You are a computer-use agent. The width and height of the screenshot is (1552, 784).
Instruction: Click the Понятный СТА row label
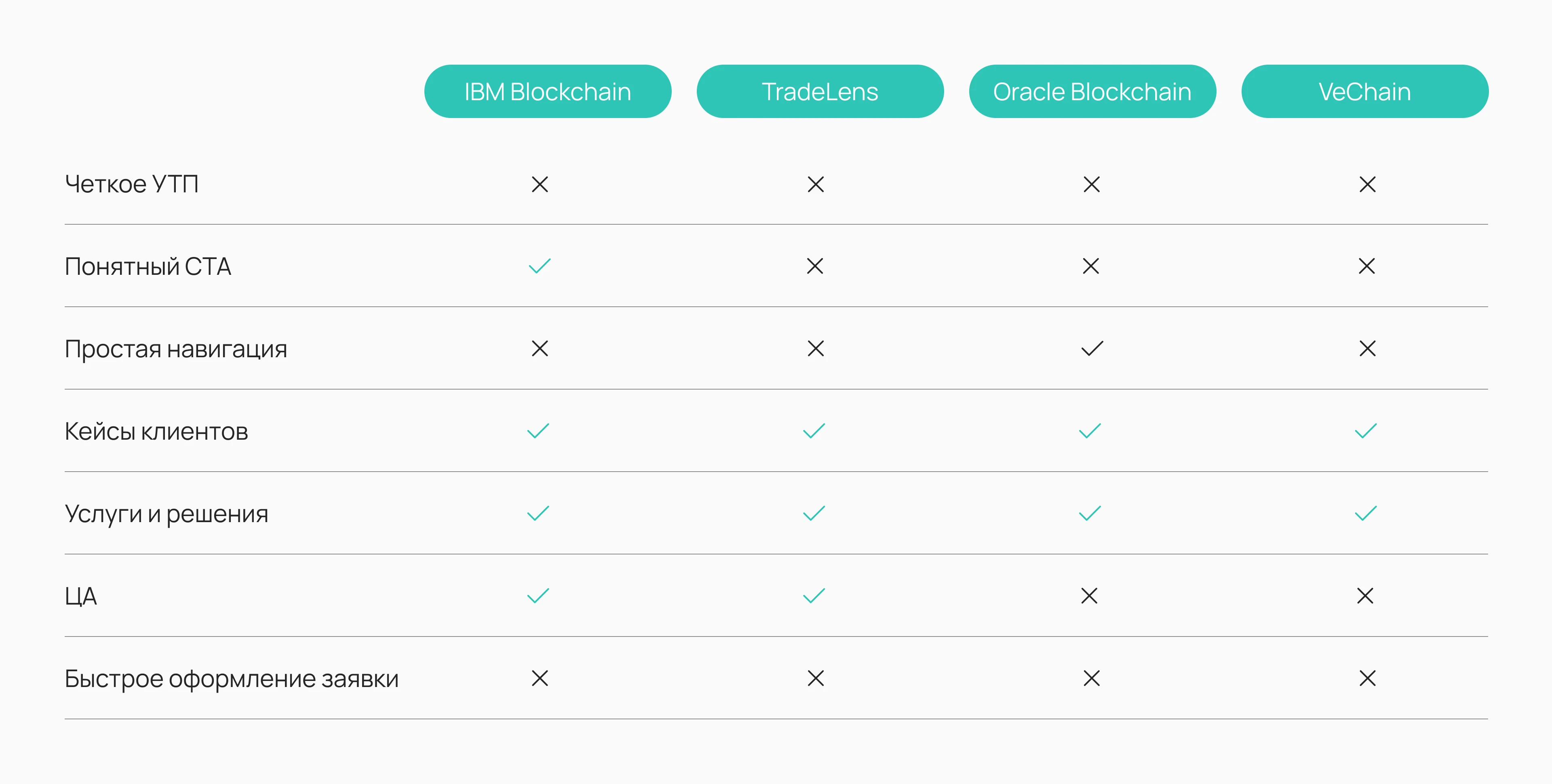148,266
